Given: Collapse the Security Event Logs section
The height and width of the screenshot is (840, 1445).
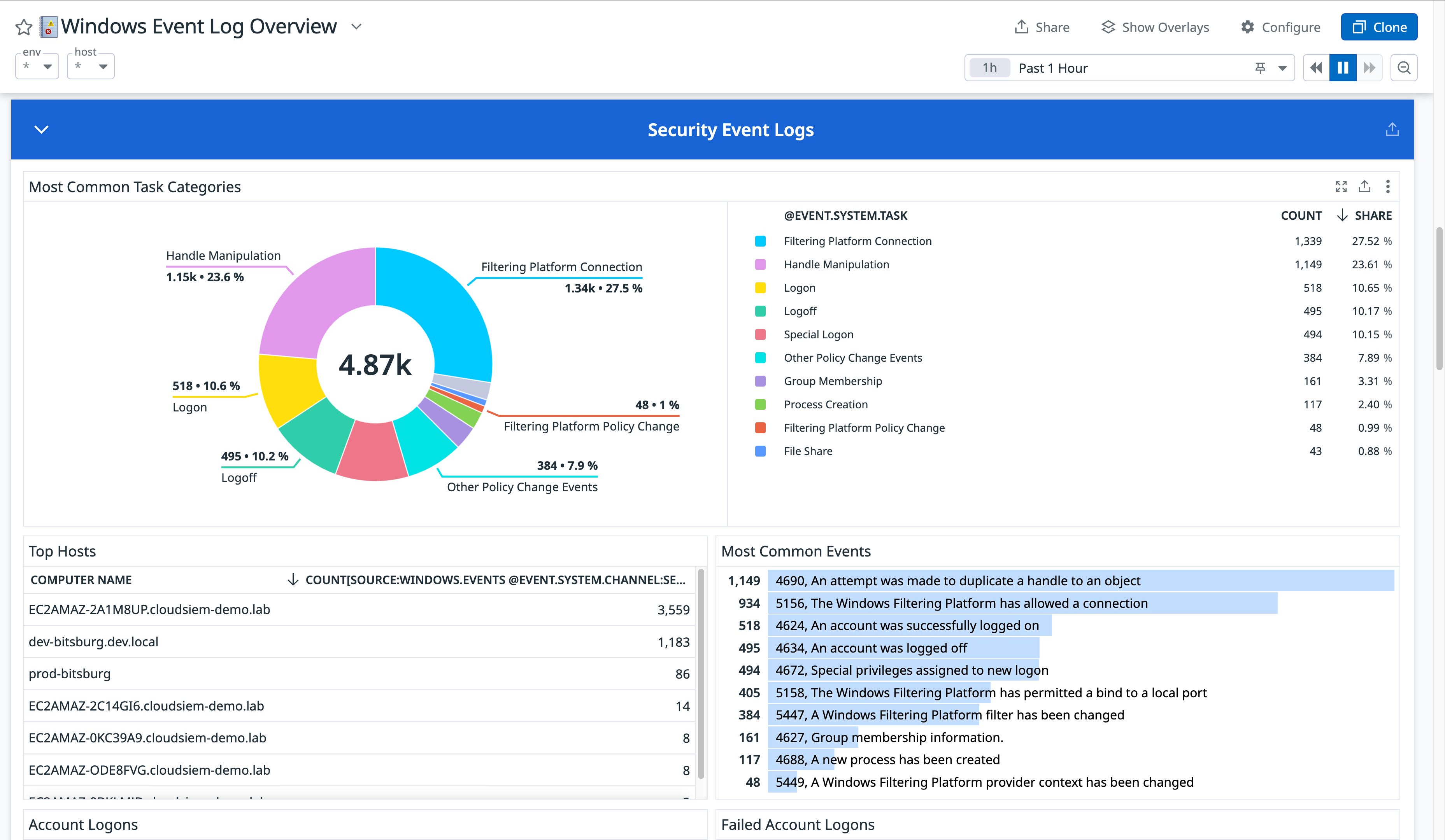Looking at the screenshot, I should pyautogui.click(x=41, y=129).
